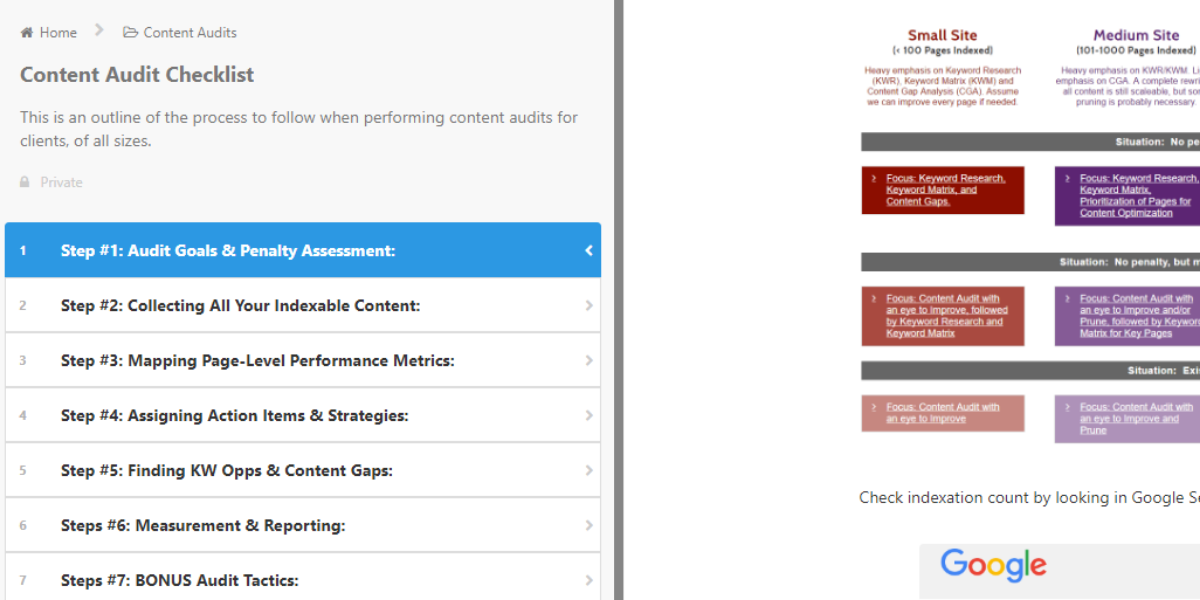
Task: Open Step #3: Mapping Page-Level Performance Metrics
Action: point(257,361)
